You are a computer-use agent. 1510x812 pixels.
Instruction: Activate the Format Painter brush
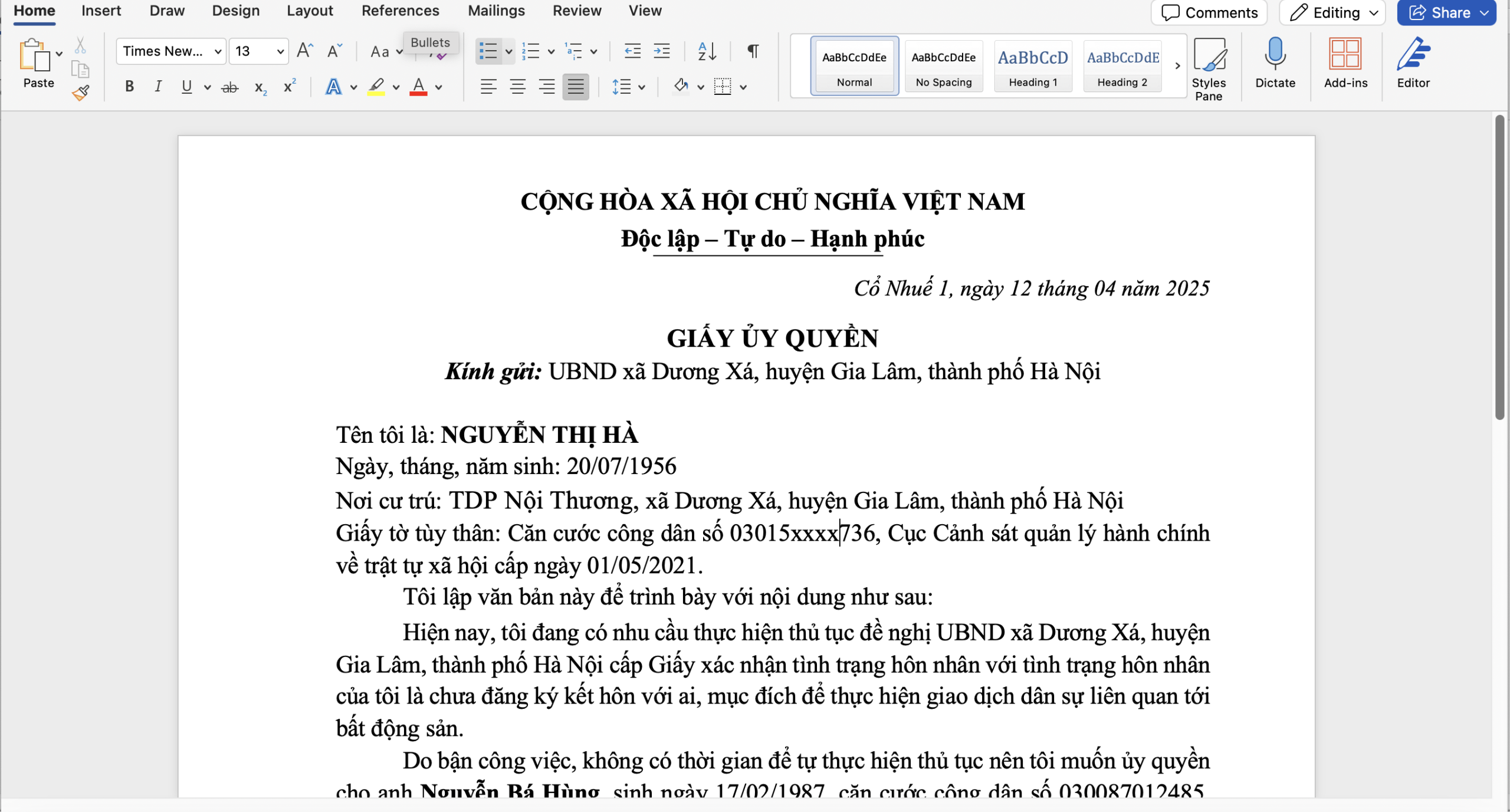[80, 93]
